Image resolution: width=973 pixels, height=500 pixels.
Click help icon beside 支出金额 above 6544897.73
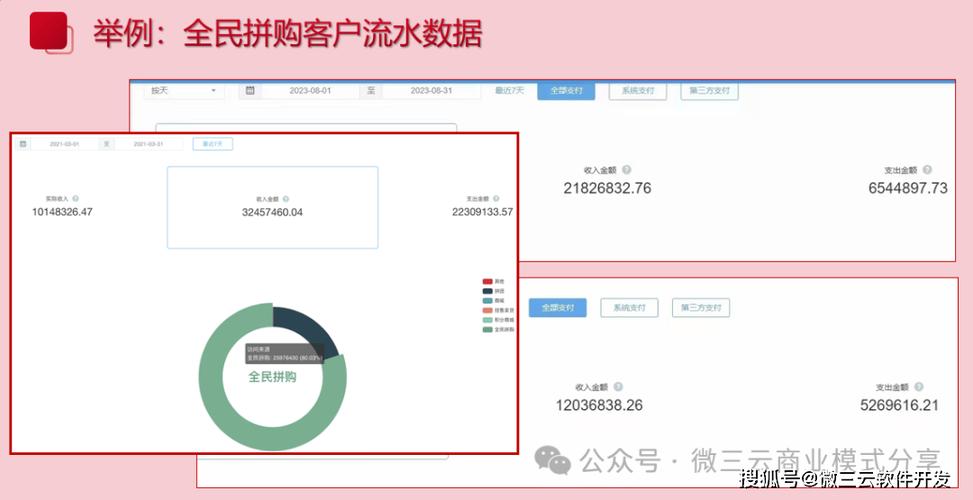tap(927, 170)
